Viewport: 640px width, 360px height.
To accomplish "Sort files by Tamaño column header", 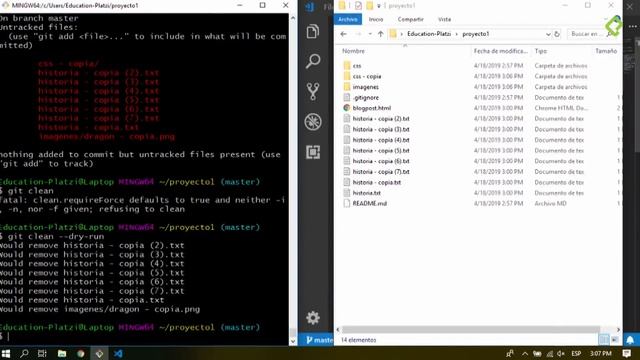I will tap(606, 51).
